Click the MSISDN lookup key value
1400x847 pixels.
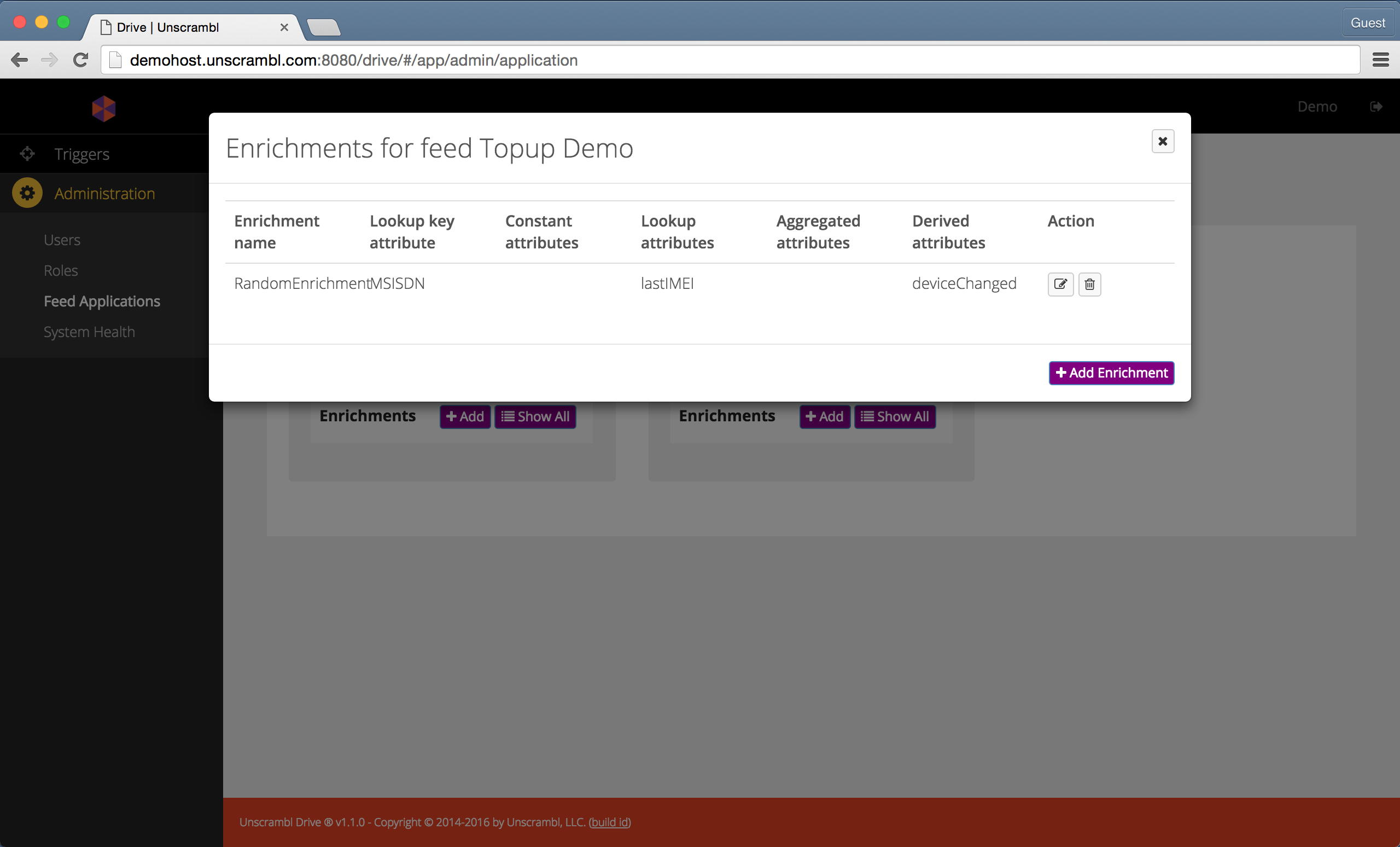397,283
